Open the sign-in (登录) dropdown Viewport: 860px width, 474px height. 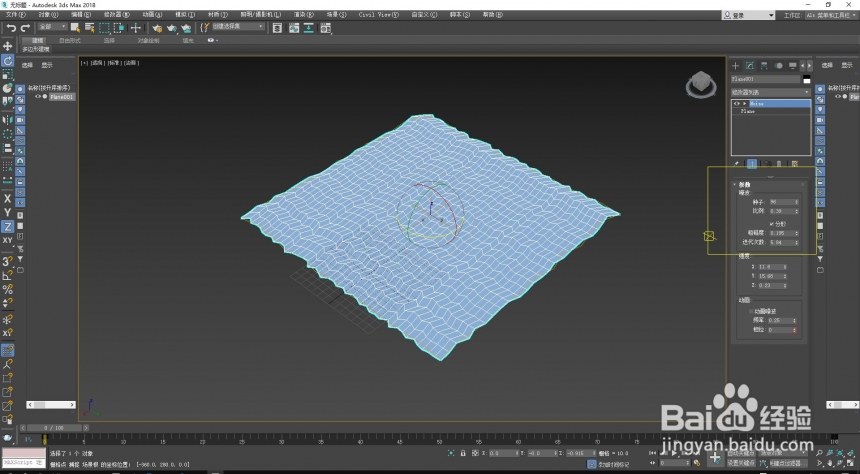tap(748, 15)
